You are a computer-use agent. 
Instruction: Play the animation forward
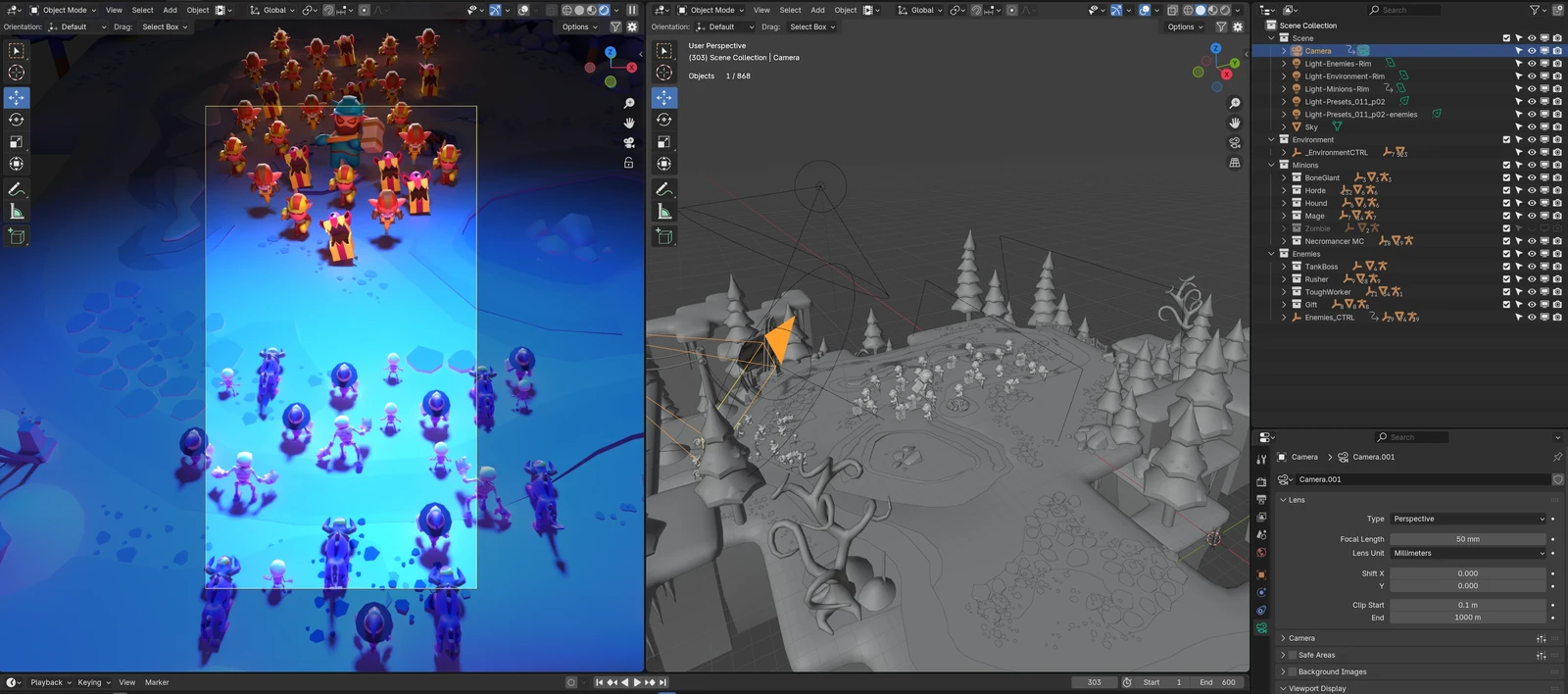637,682
